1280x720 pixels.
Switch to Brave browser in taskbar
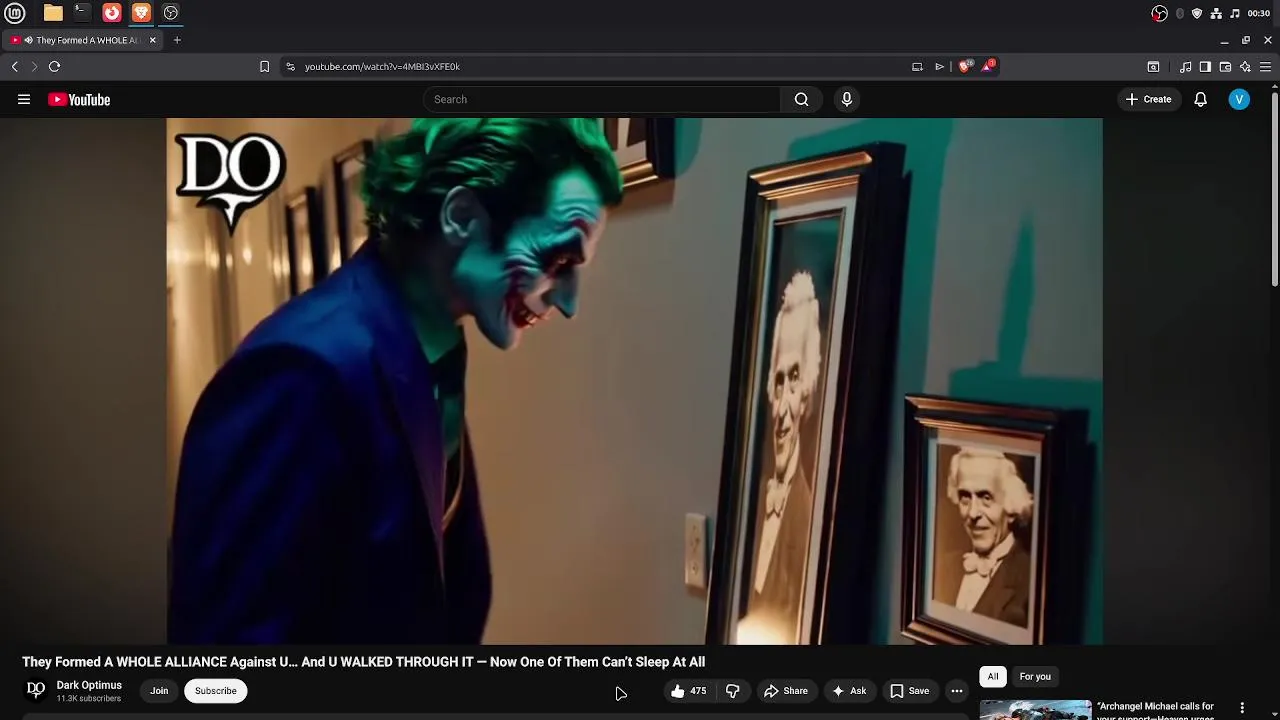pos(141,13)
